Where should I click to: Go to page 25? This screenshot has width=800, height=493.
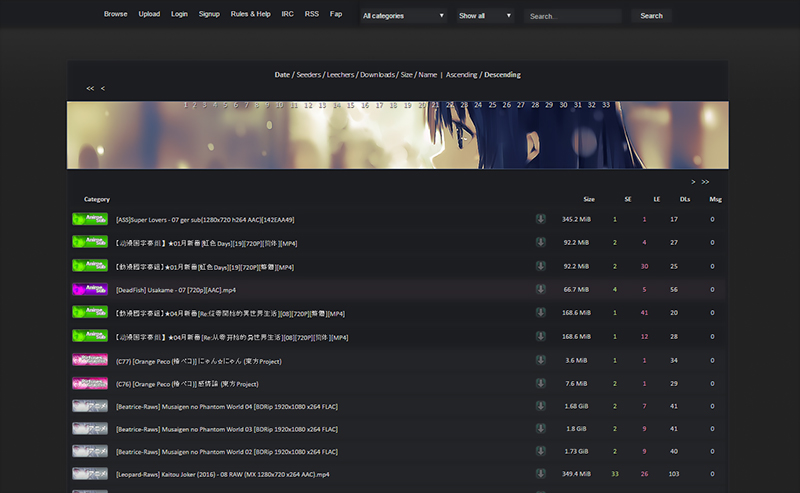pyautogui.click(x=492, y=105)
